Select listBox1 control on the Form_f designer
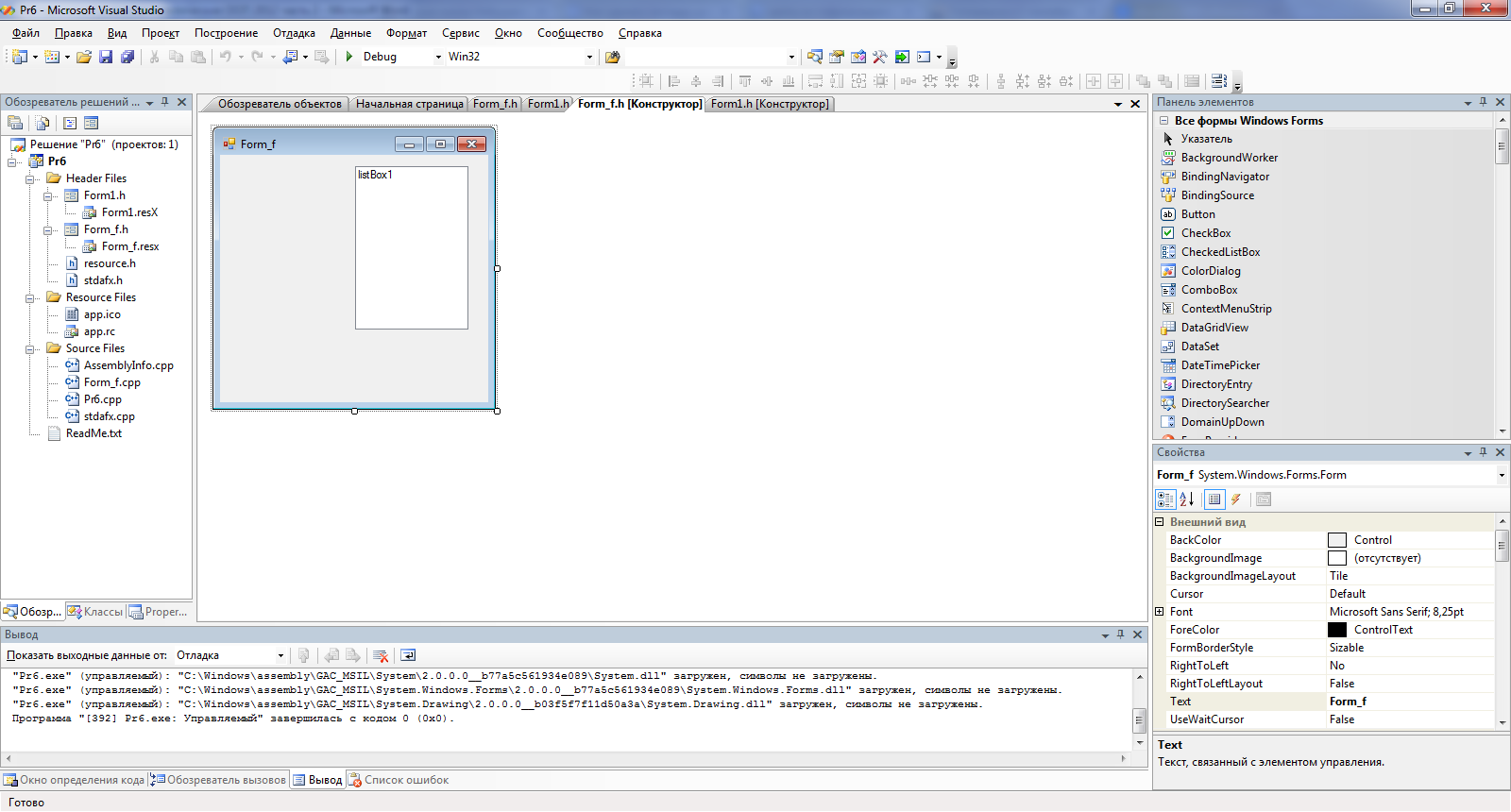This screenshot has width=1511, height=812. (412, 248)
